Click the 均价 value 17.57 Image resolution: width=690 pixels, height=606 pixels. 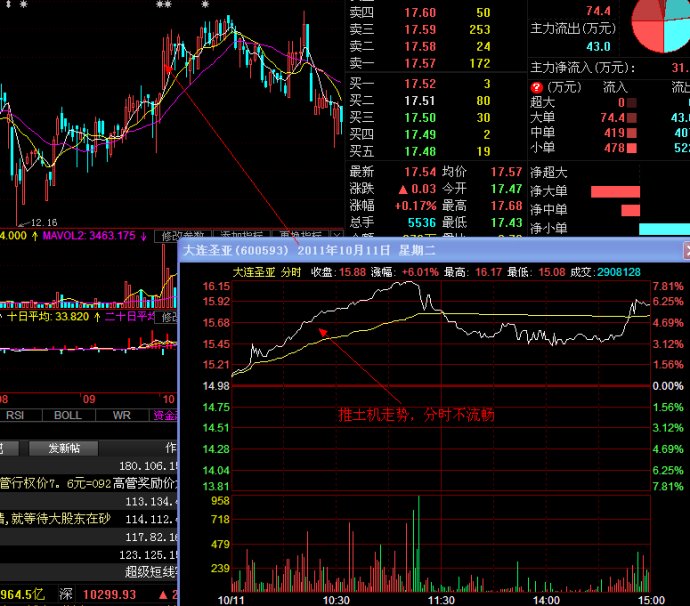[506, 172]
